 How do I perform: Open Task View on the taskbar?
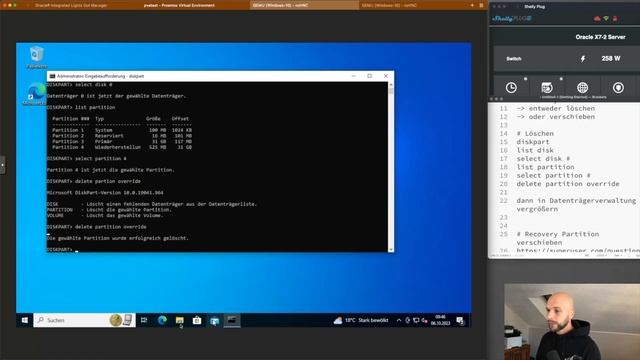[144, 320]
